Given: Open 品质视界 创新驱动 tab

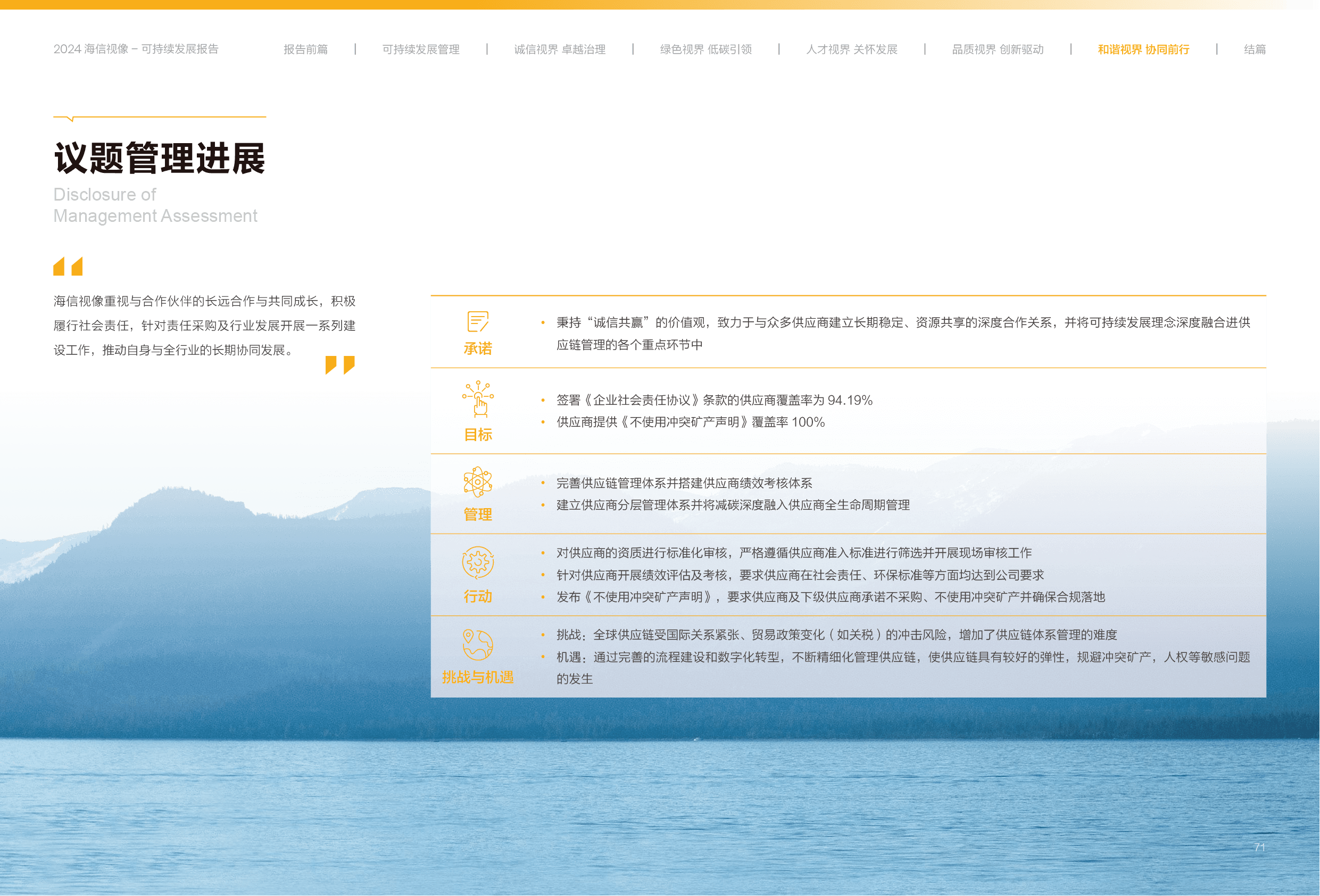Looking at the screenshot, I should click(998, 49).
